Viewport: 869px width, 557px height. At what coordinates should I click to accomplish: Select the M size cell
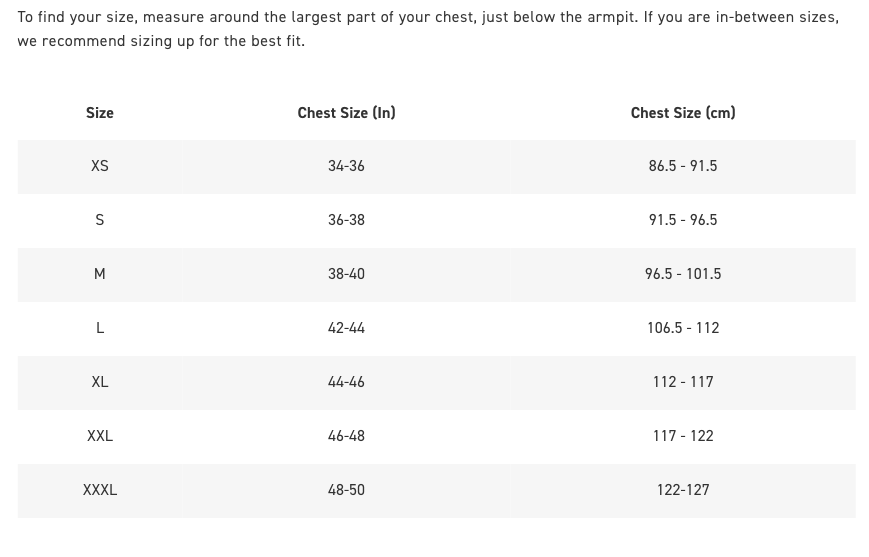tap(100, 274)
